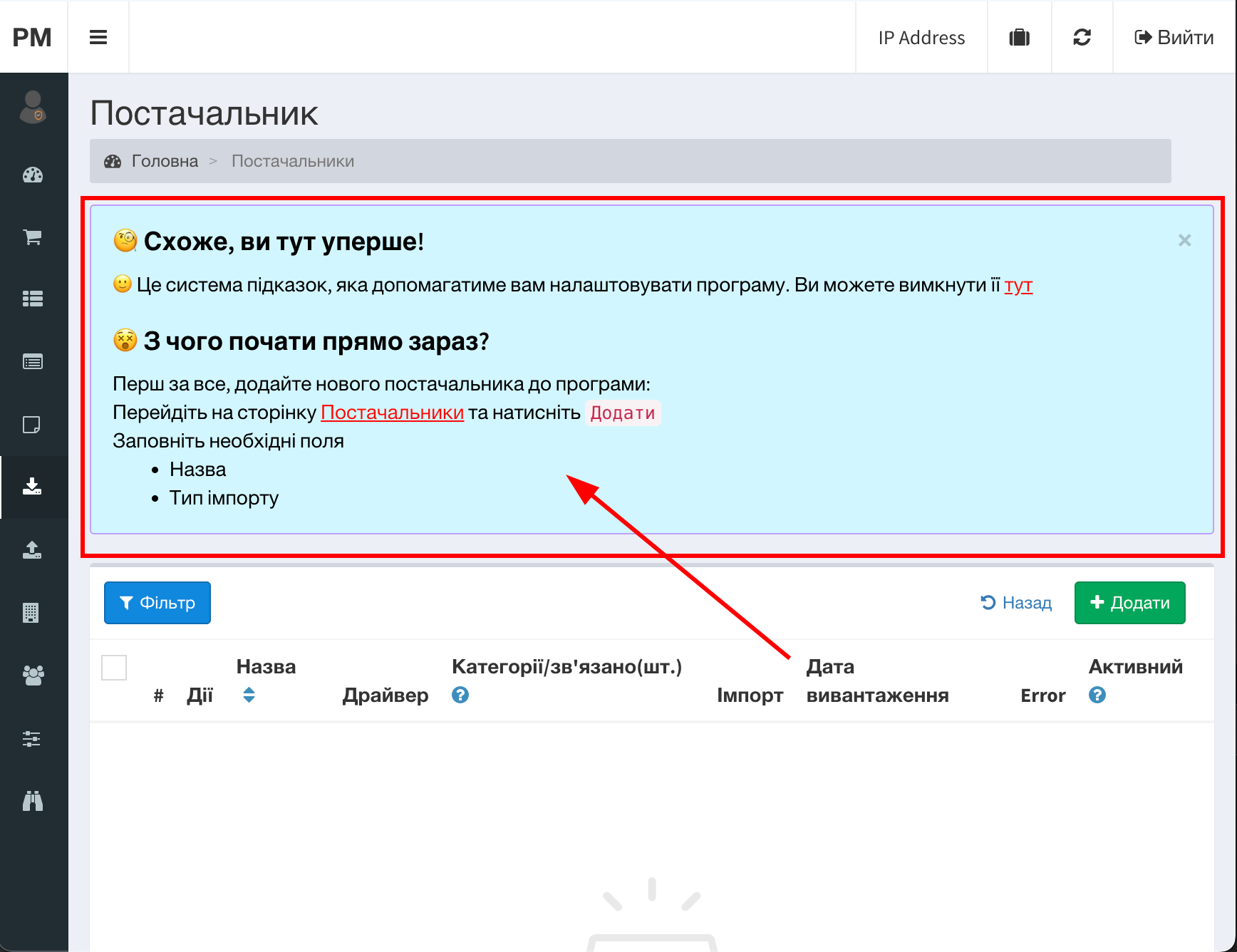The width and height of the screenshot is (1237, 952).
Task: Click the Назва bullet in hints list
Action: click(198, 470)
